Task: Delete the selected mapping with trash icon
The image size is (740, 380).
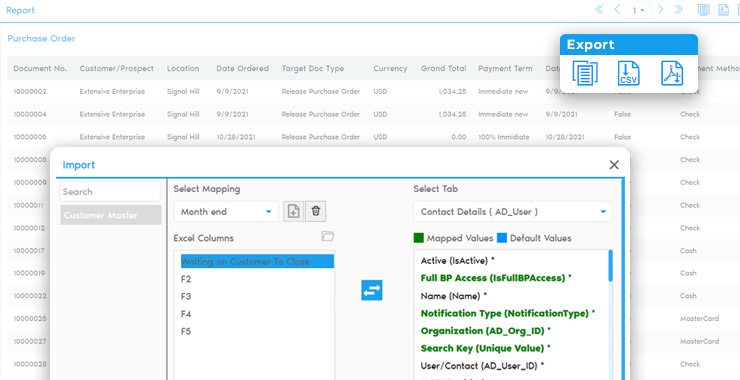Action: [x=316, y=211]
